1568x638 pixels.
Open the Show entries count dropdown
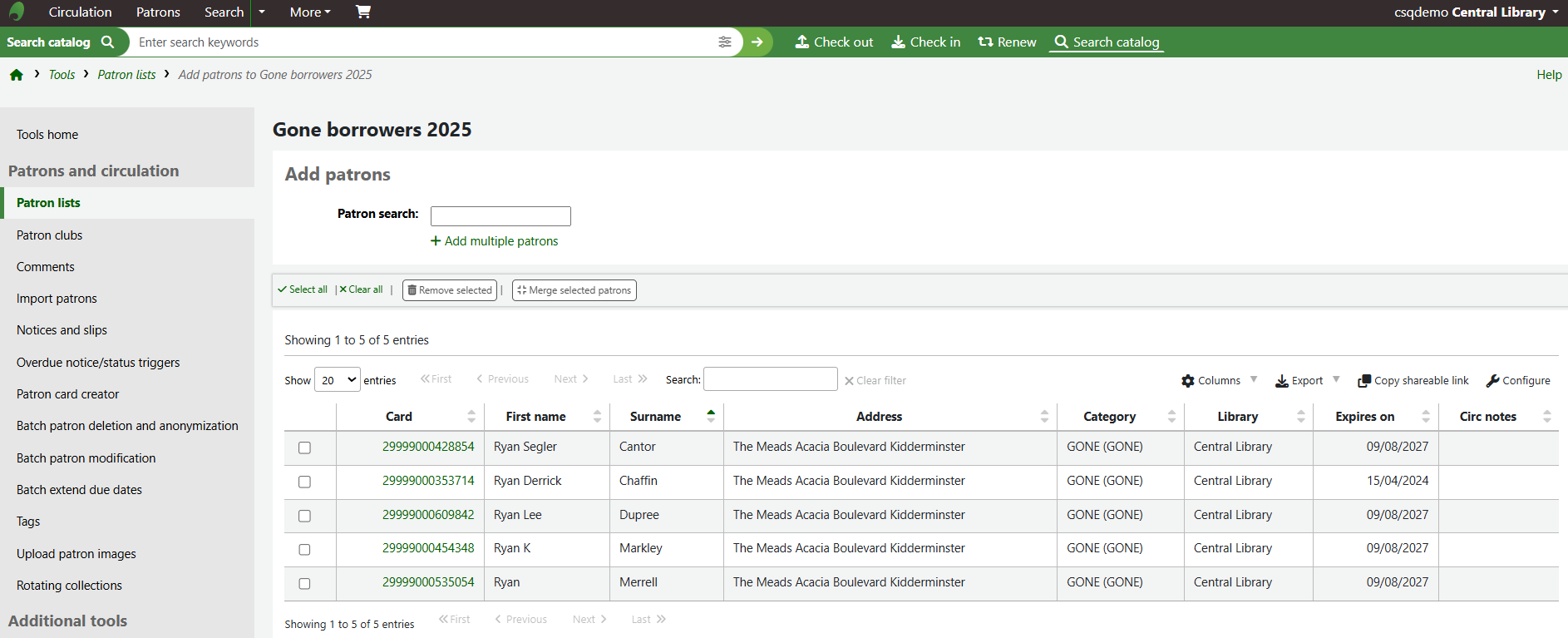338,380
